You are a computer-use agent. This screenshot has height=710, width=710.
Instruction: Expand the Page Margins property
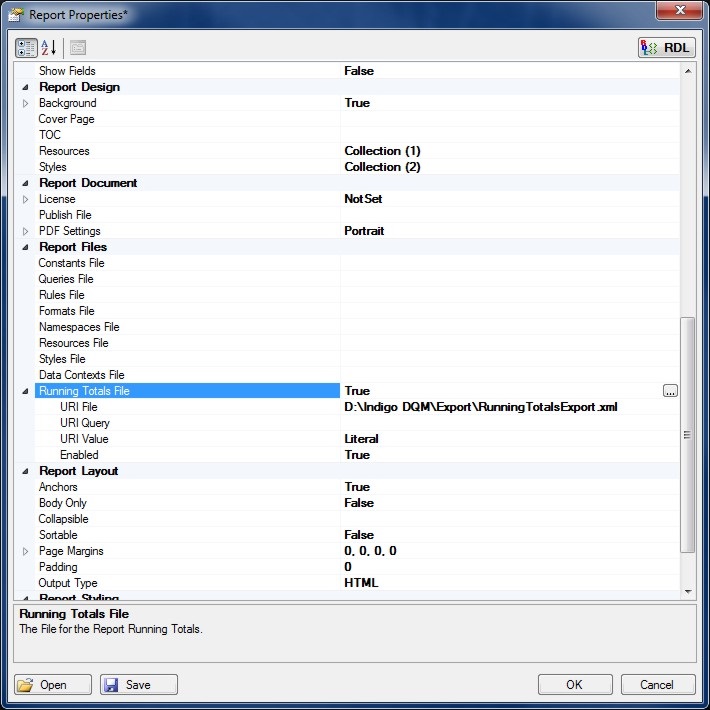26,551
